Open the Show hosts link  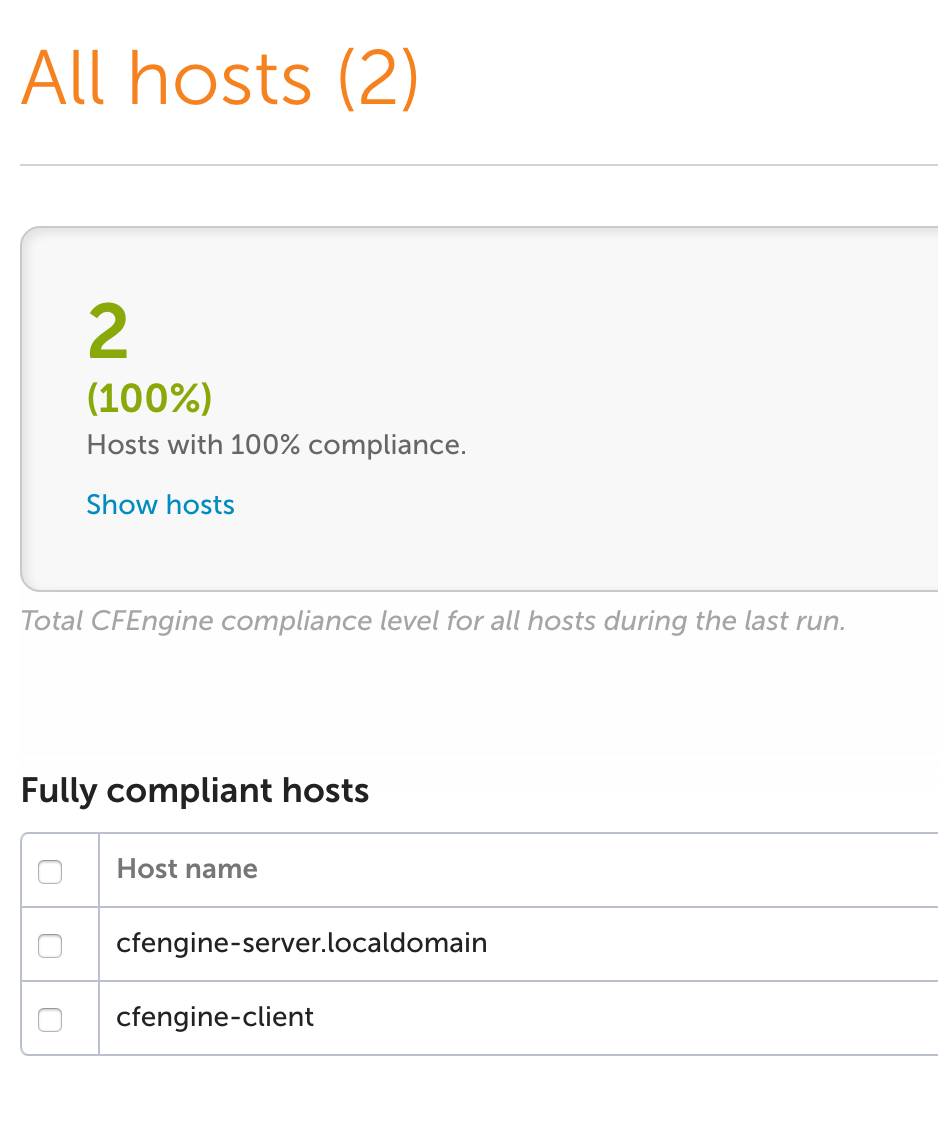(160, 505)
